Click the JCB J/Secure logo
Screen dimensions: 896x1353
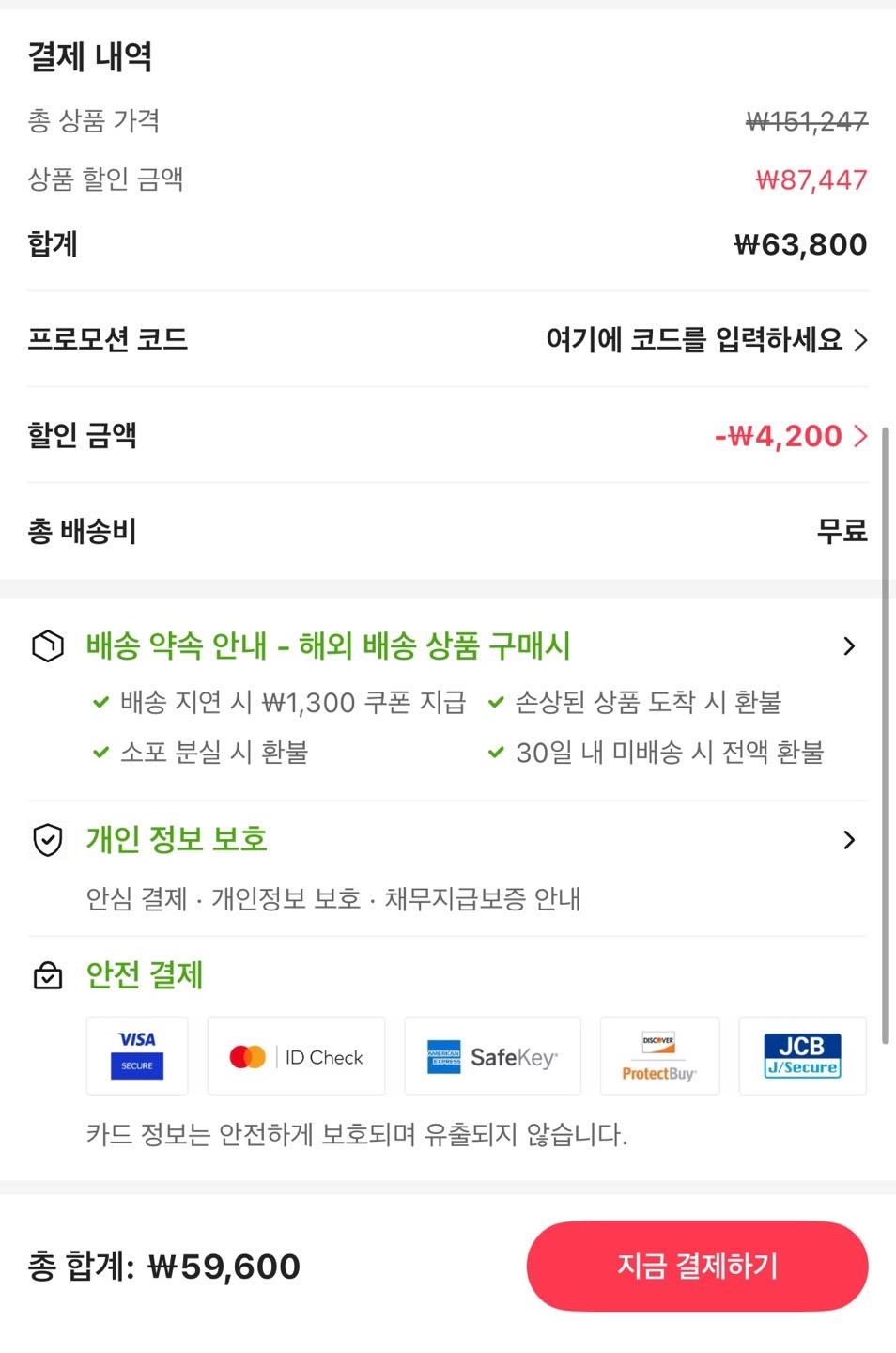pos(802,1056)
